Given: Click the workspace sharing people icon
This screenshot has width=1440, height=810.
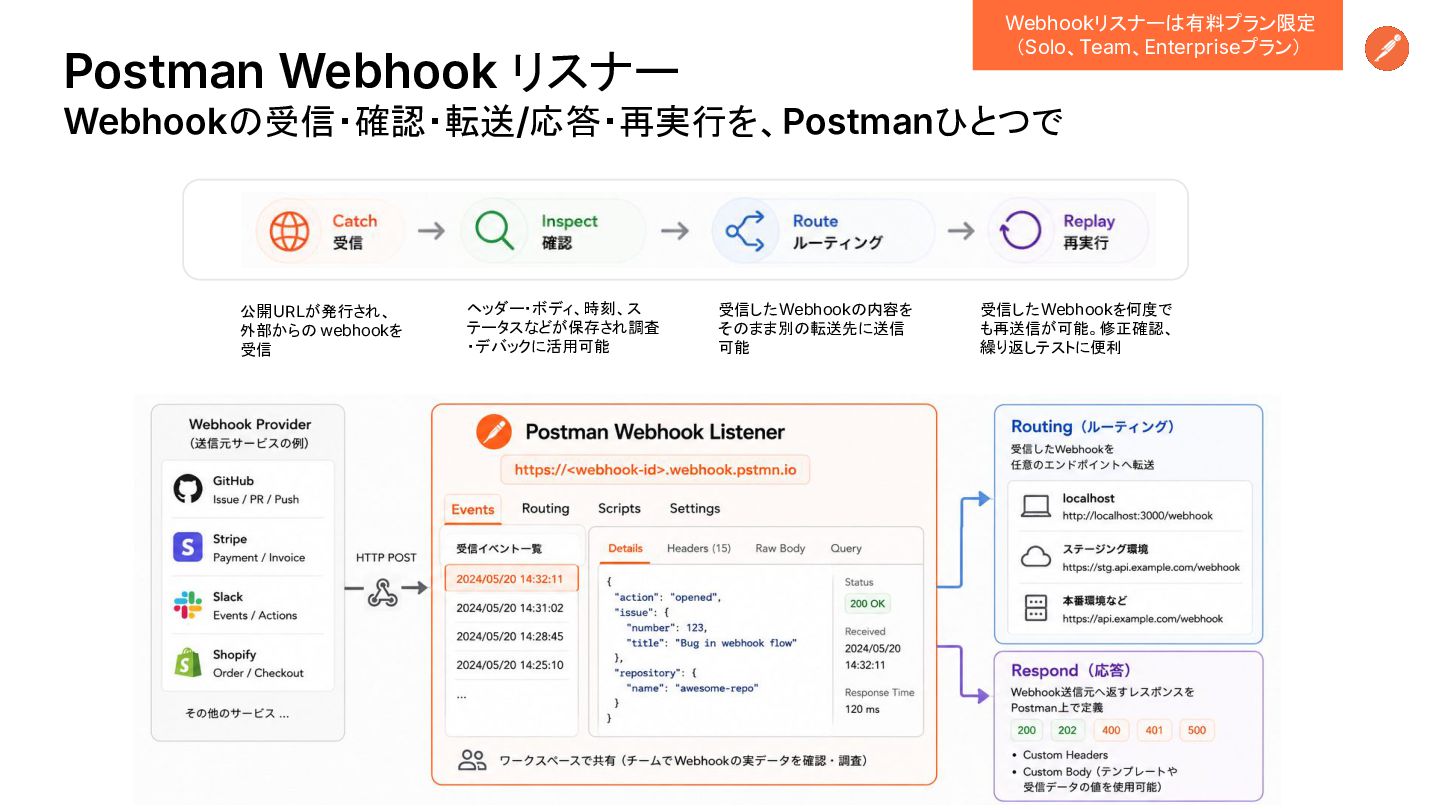Looking at the screenshot, I should tap(472, 760).
